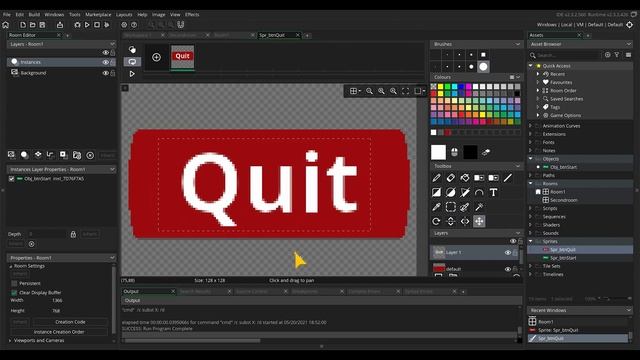Viewport: 640px width, 360px height.
Task: Expand Viewports and Cameras section
Action: [10, 340]
